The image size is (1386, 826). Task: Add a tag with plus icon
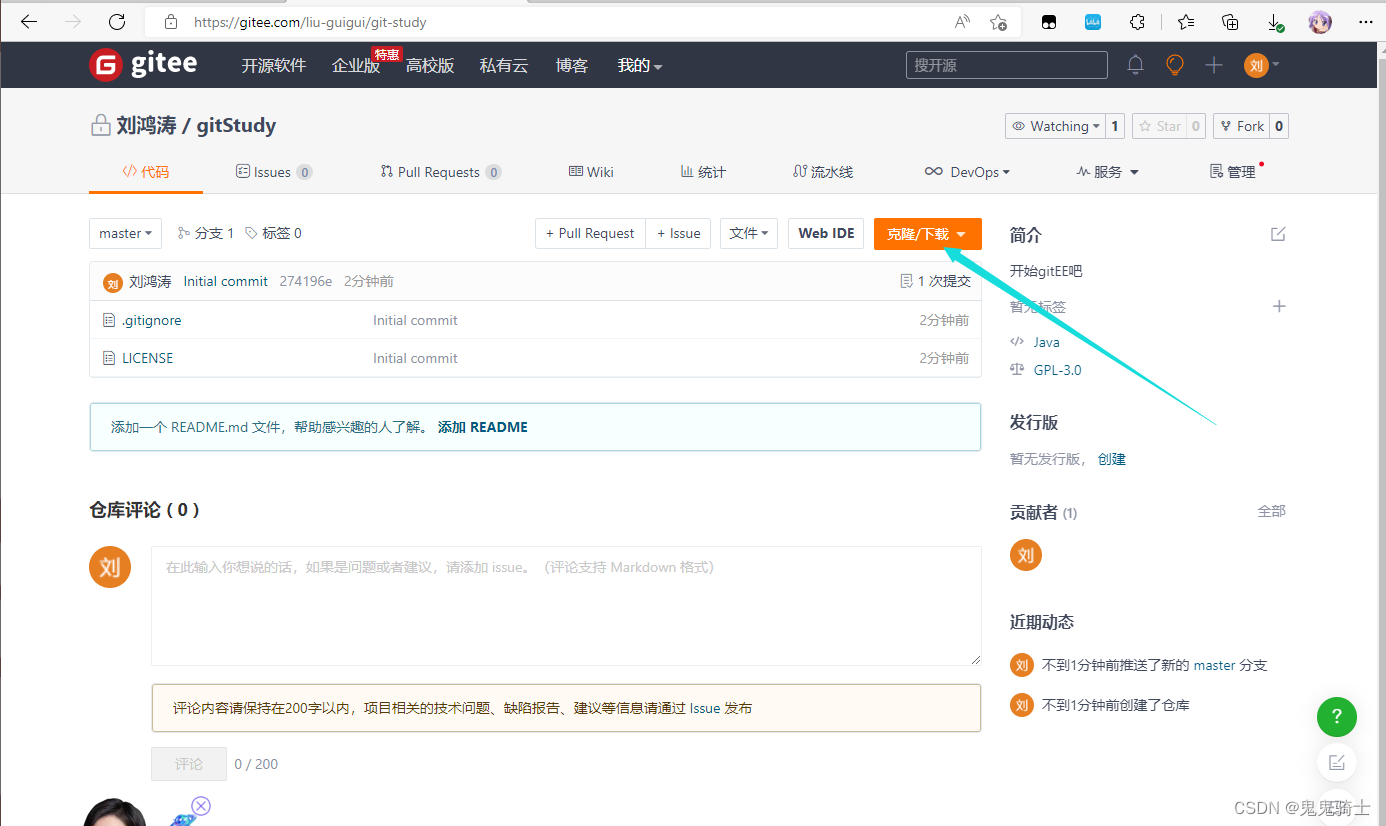(x=1278, y=306)
